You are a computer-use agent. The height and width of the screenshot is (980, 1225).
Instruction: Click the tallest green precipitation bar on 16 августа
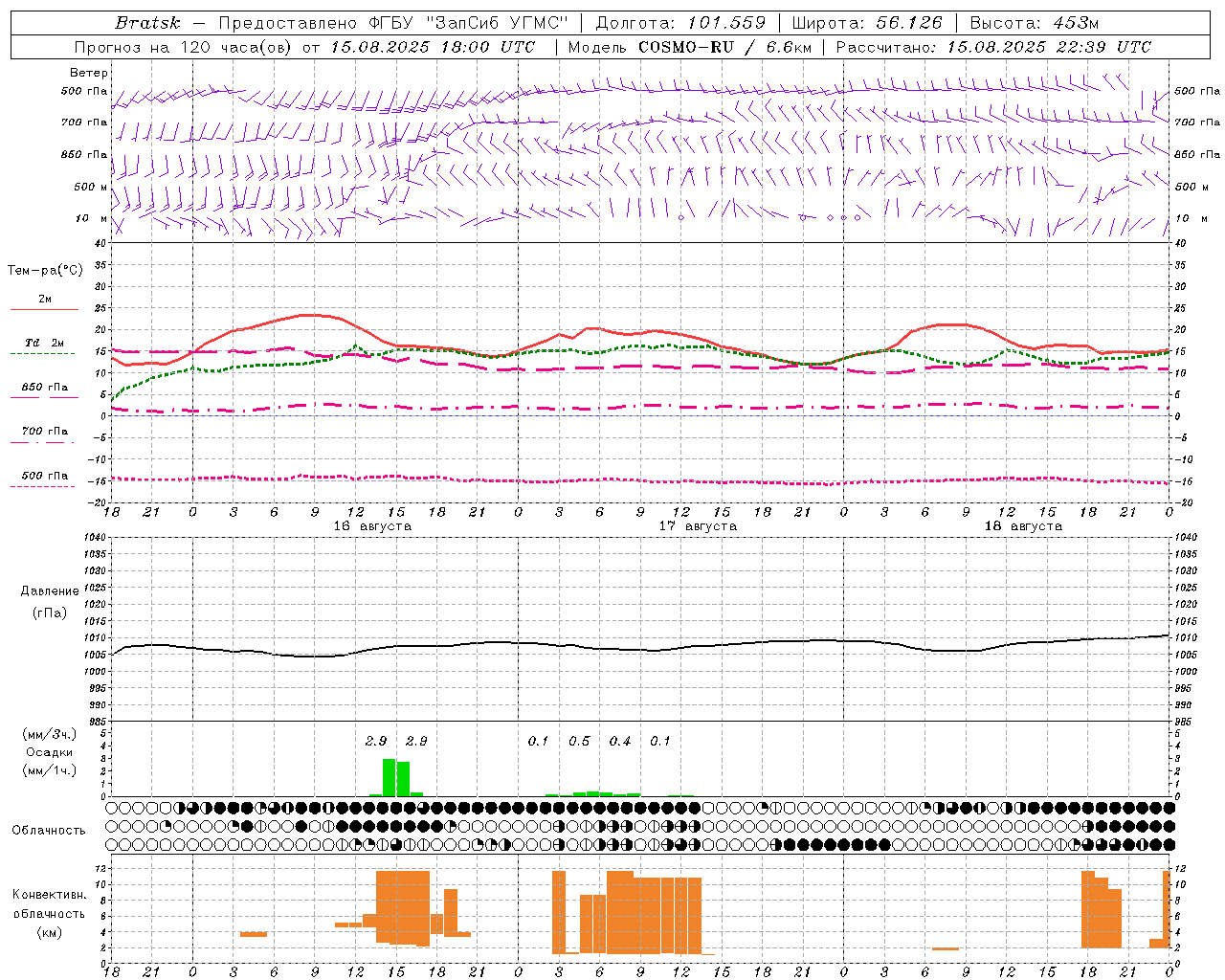pyautogui.click(x=389, y=777)
